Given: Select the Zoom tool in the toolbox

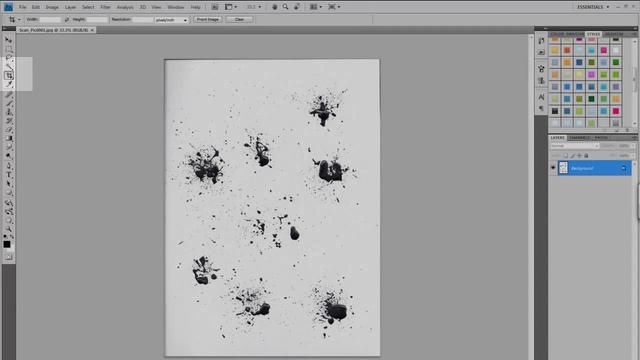Looking at the screenshot, I should click(9, 229).
